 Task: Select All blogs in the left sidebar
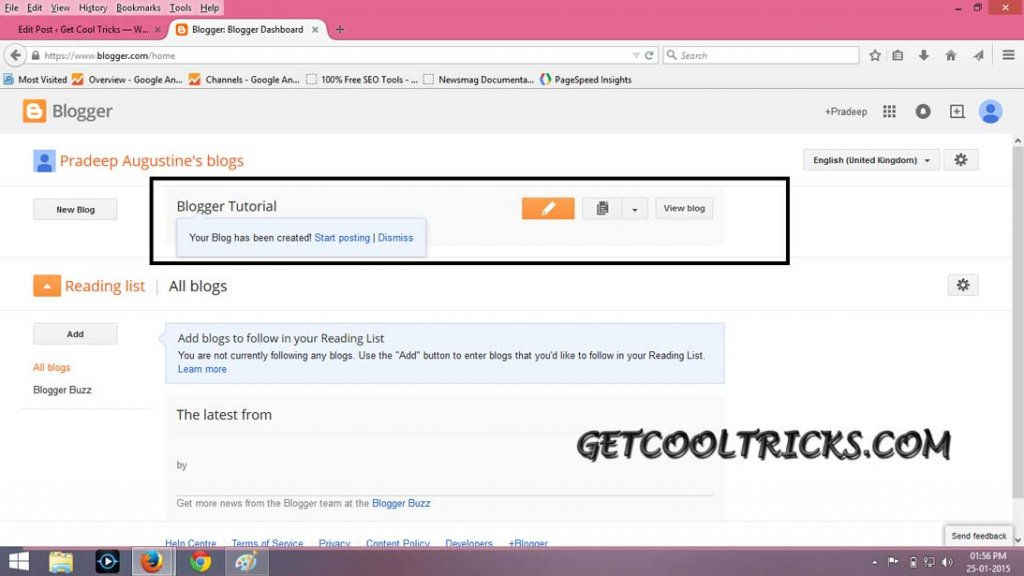click(x=52, y=368)
